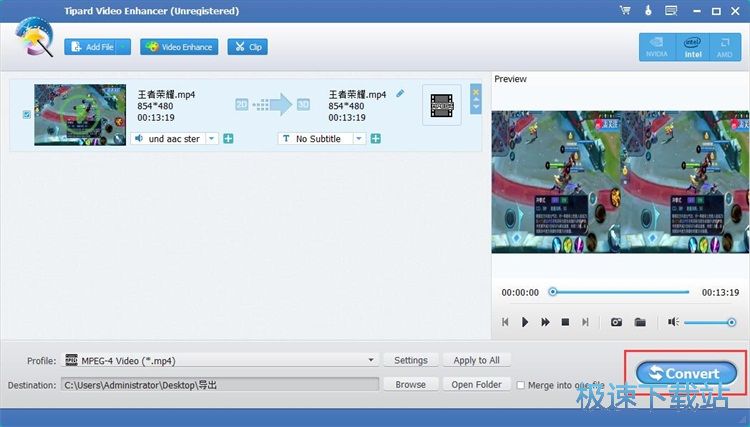The height and width of the screenshot is (427, 750).
Task: Click the 3D output mode icon
Action: (303, 104)
